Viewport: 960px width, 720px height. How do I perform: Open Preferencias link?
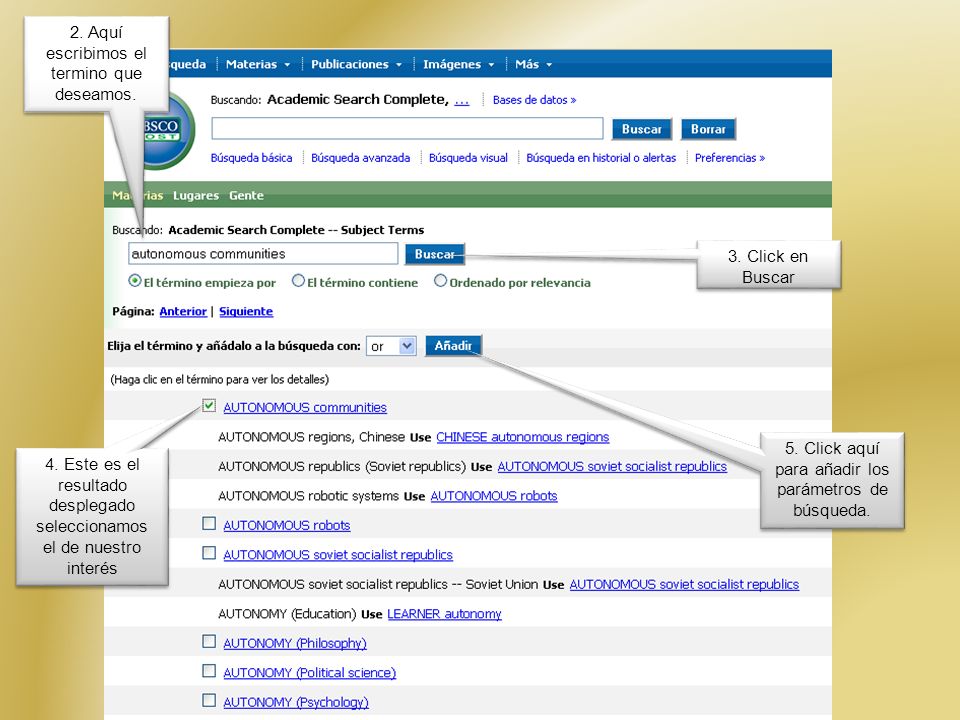pyautogui.click(x=730, y=158)
